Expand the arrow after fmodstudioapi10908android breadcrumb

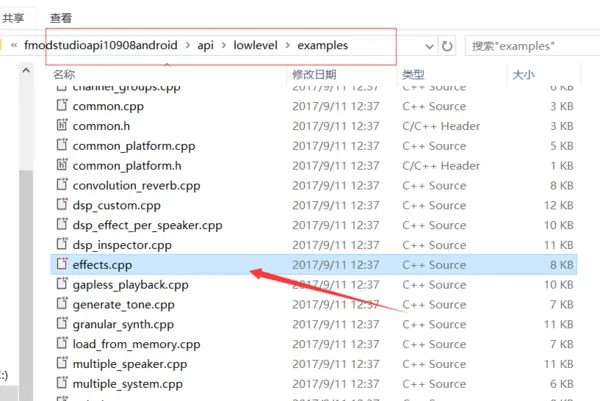[x=188, y=45]
